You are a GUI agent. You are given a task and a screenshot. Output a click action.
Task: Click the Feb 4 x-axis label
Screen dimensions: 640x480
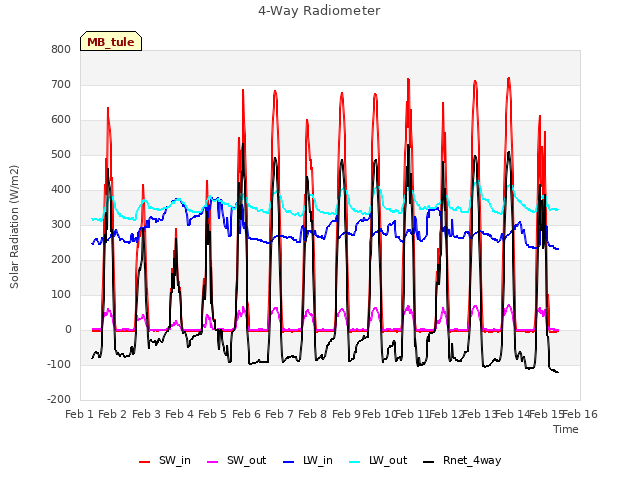[179, 414]
